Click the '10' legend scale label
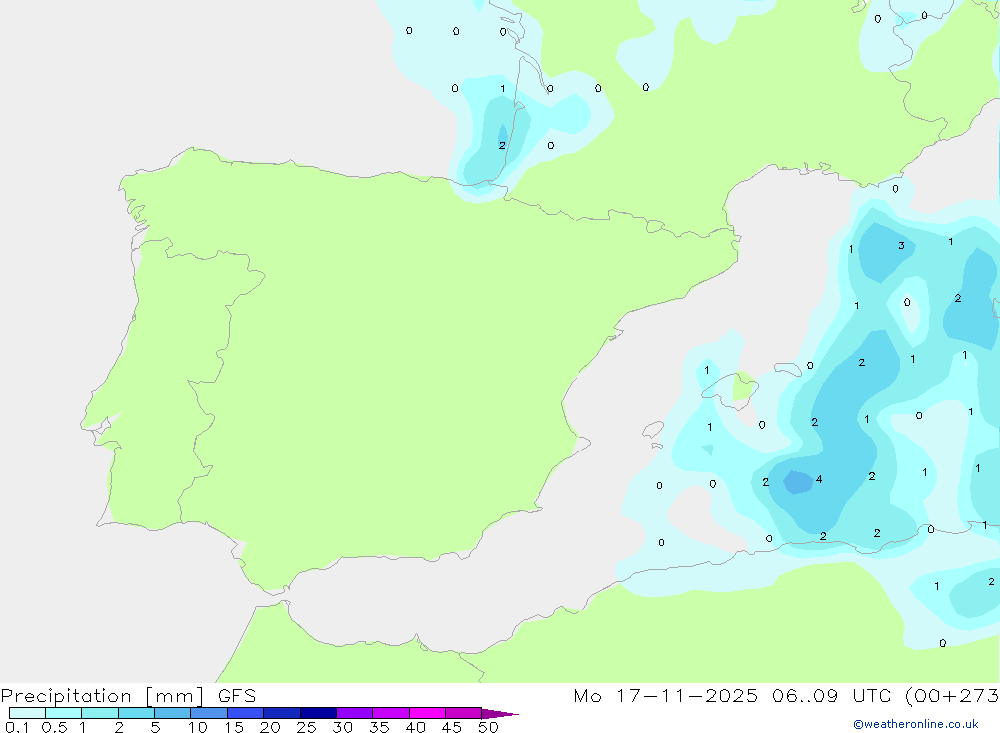The height and width of the screenshot is (733, 1000). coord(198,727)
